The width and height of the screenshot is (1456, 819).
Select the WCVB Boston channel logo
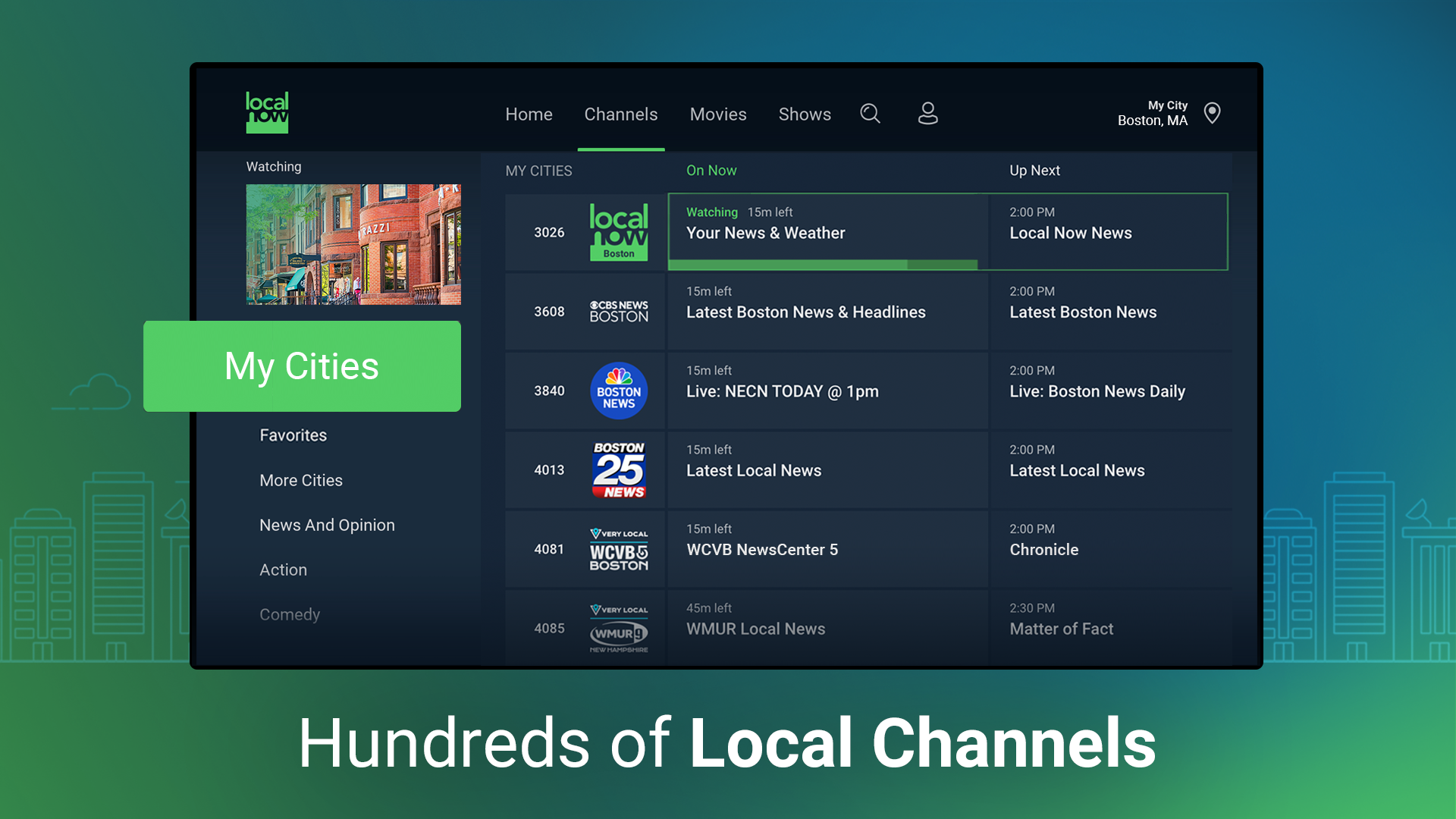tap(619, 549)
